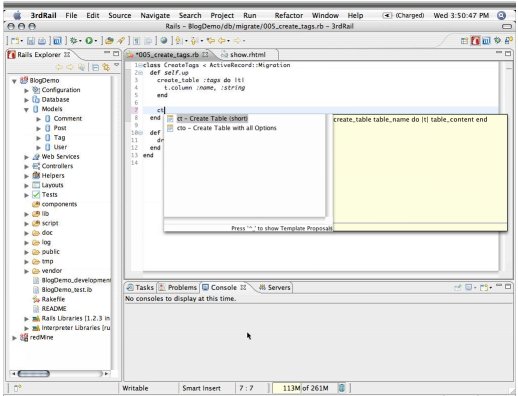Select the red Rails perspective icon

click(x=475, y=41)
